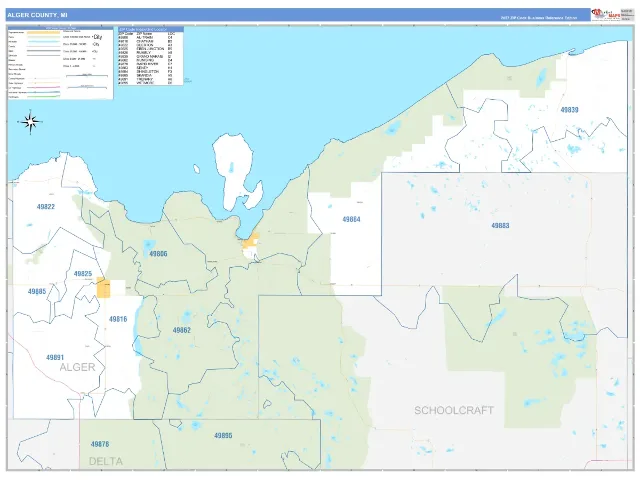640x480 pixels.
Task: Select the 49883 ZIP code label
Action: tap(500, 226)
